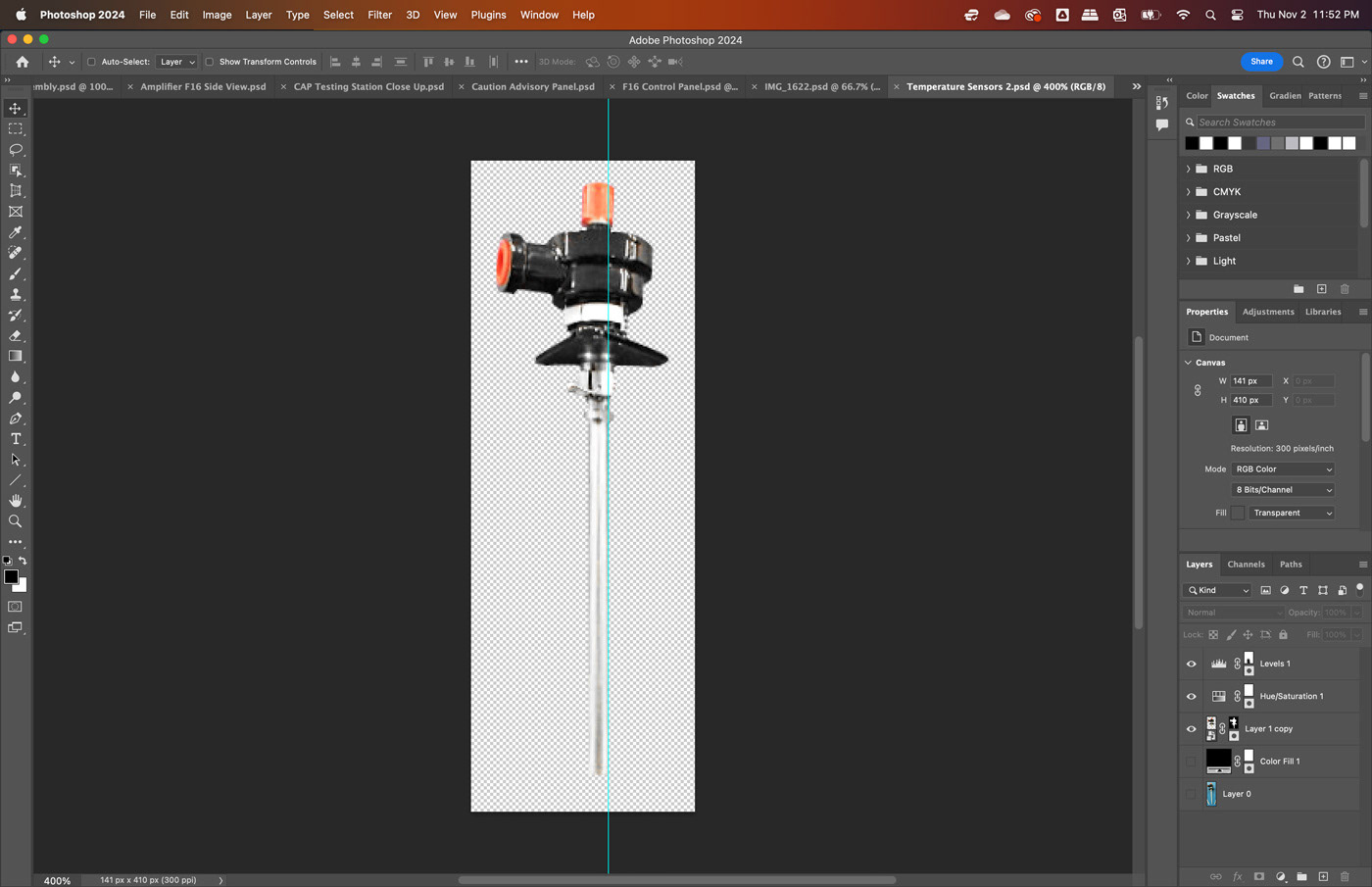Screen dimensions: 1372x887
Task: Switch to the Paths tab
Action: coord(1291,565)
